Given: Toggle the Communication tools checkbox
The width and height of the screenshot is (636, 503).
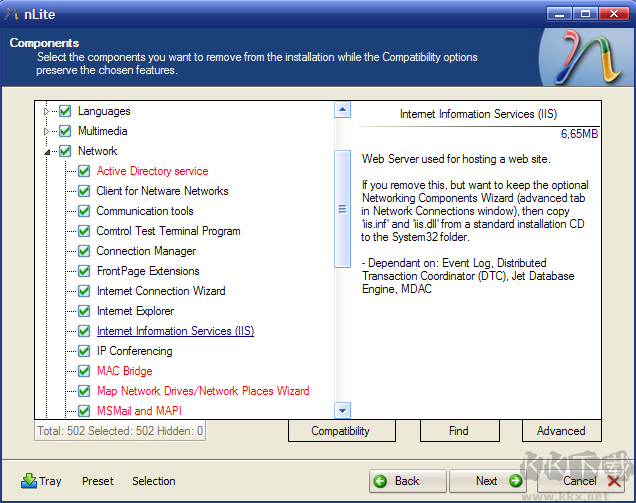Looking at the screenshot, I should coord(84,211).
